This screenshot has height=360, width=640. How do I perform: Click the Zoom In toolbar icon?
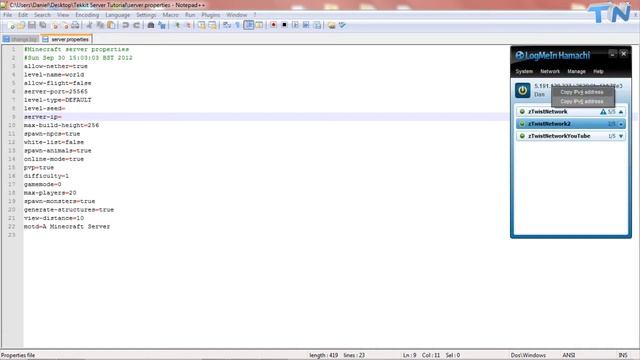tap(177, 25)
